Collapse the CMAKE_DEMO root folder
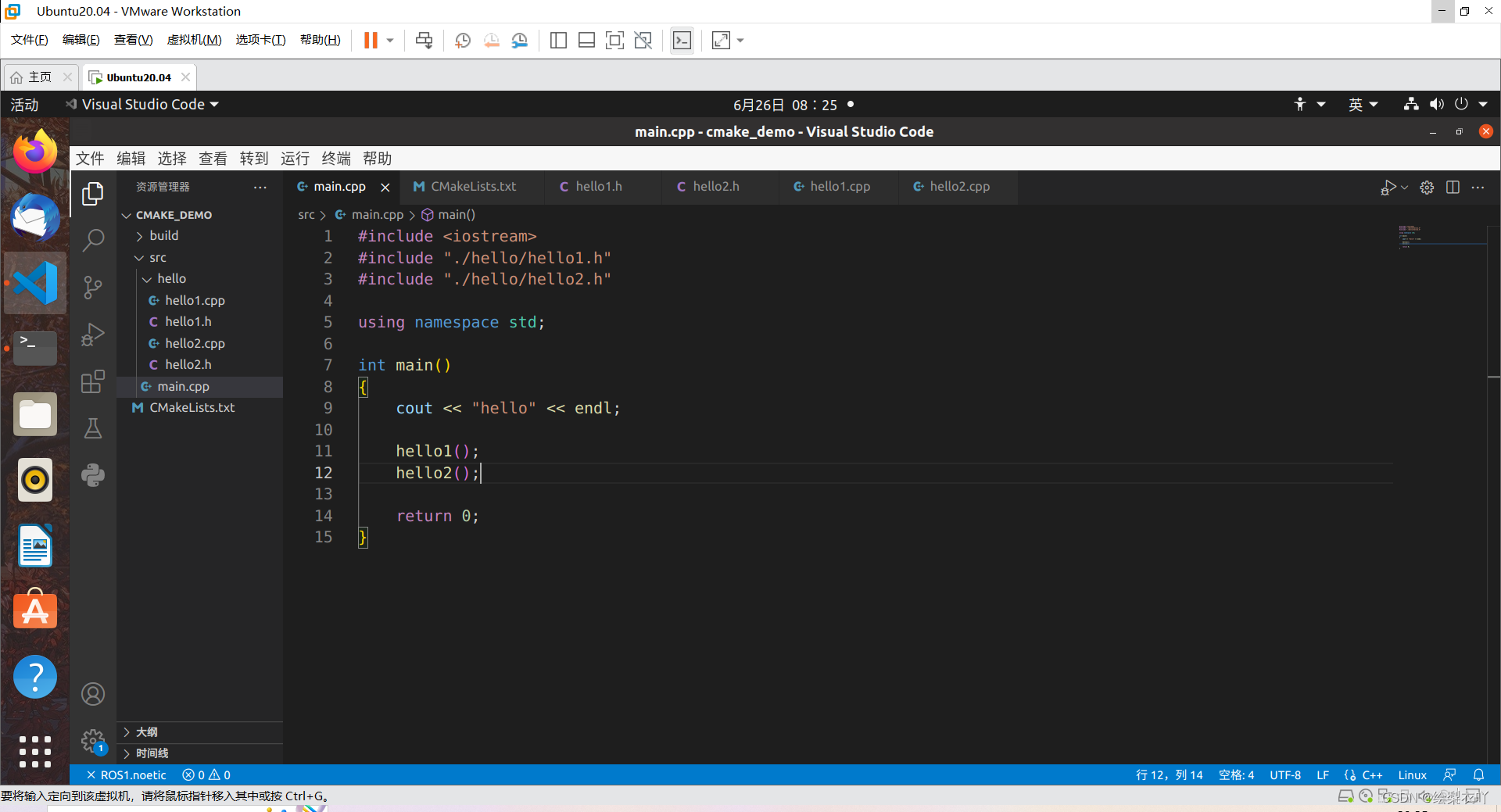1501x812 pixels. click(127, 215)
